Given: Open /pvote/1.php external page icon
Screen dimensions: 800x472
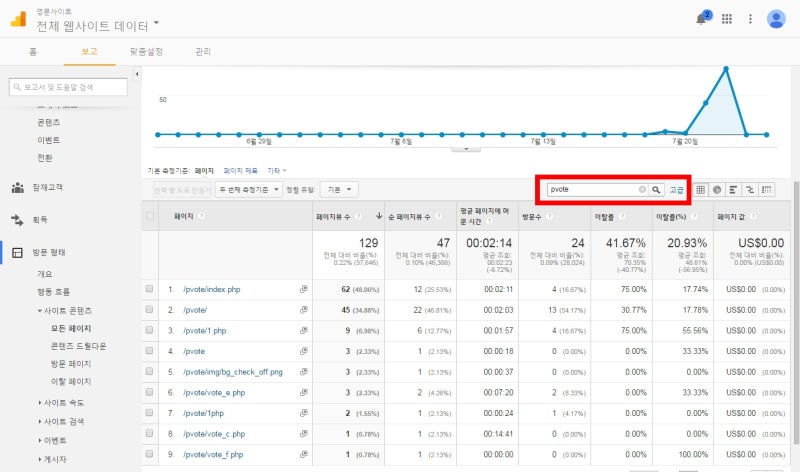Looking at the screenshot, I should click(304, 330).
